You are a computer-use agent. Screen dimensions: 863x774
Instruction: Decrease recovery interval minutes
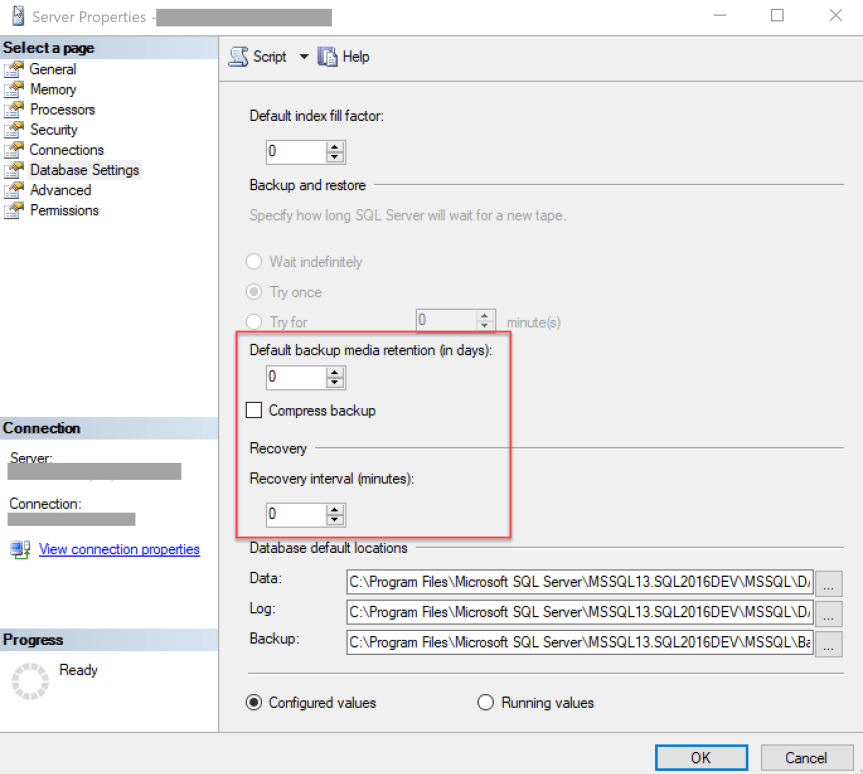335,520
